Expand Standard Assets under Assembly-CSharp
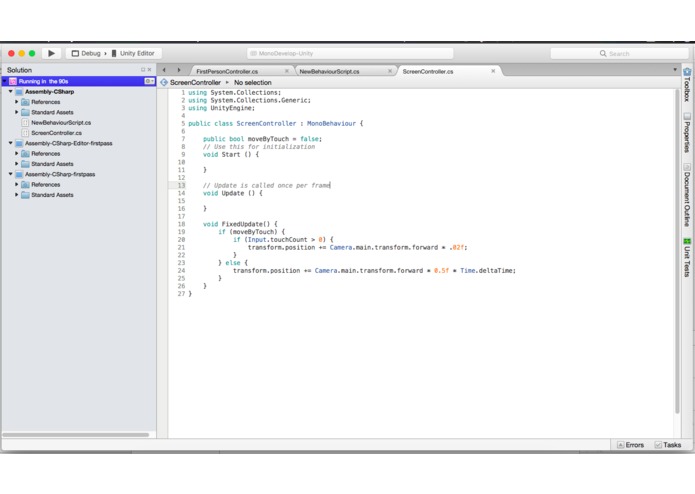Image resolution: width=695 pixels, height=494 pixels. coord(17,112)
